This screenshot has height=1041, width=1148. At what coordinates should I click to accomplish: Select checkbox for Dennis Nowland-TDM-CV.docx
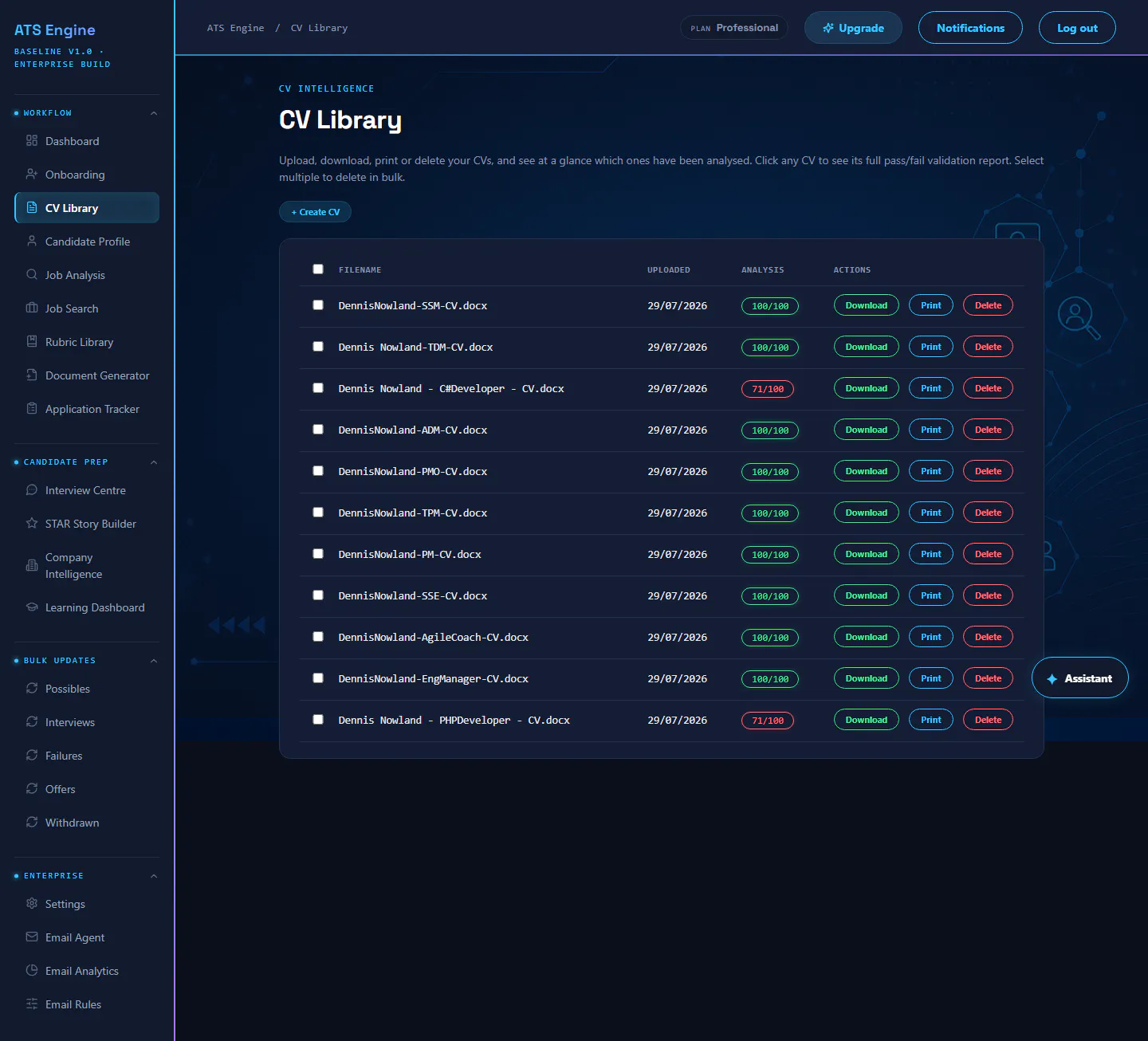pyautogui.click(x=318, y=347)
